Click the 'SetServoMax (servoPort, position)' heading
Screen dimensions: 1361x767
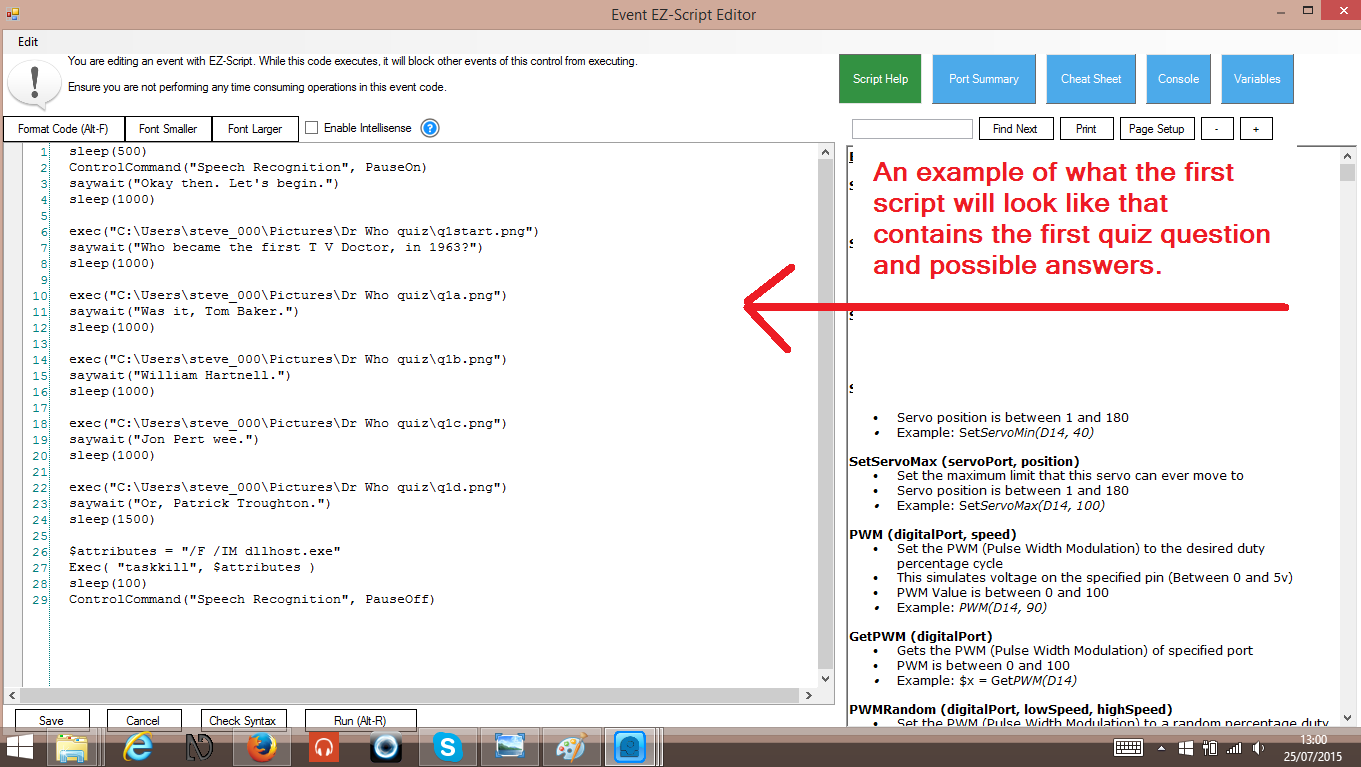pos(964,461)
